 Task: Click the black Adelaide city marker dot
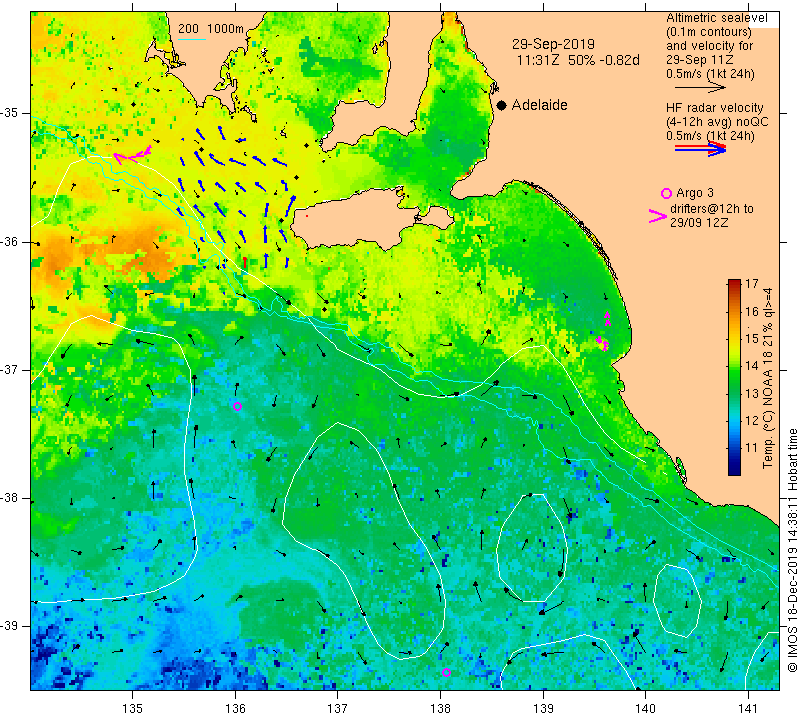[x=502, y=105]
